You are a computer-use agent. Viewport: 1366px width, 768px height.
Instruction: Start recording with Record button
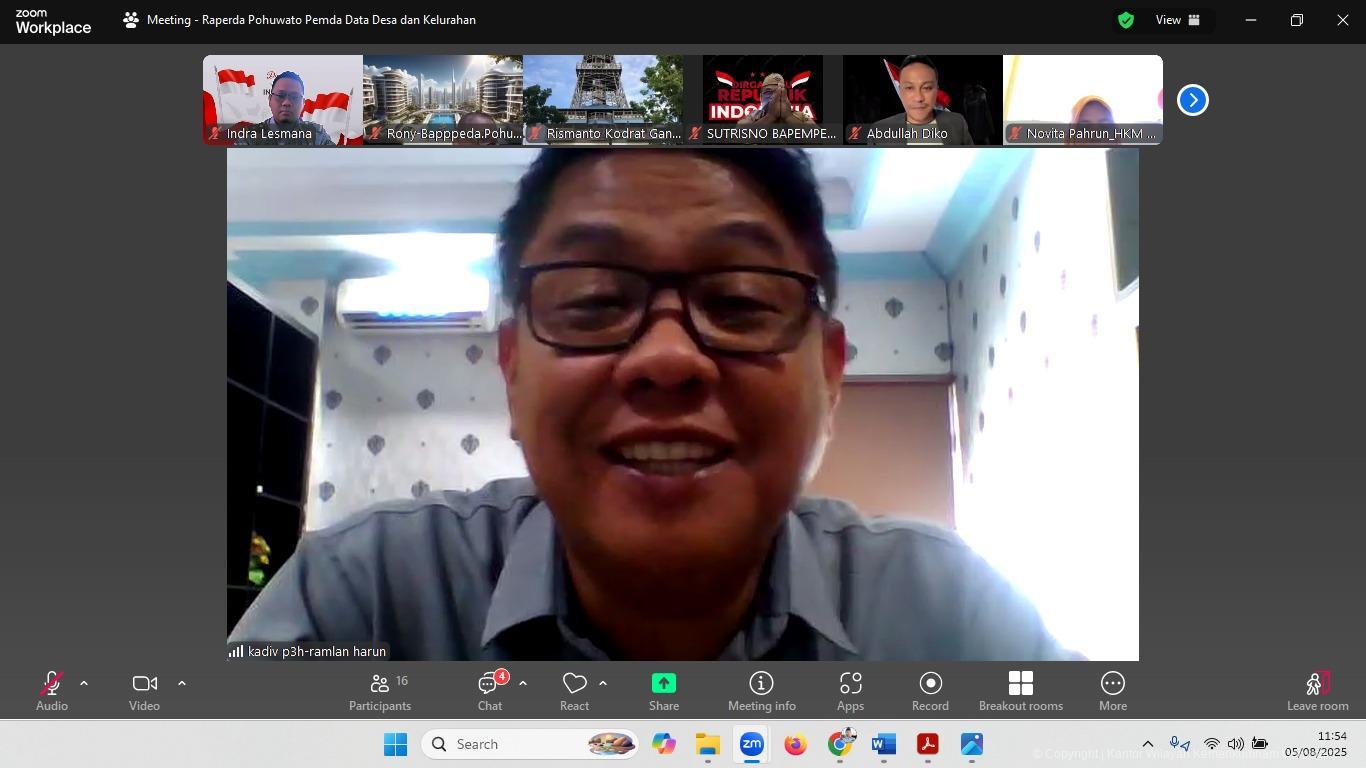(x=930, y=691)
